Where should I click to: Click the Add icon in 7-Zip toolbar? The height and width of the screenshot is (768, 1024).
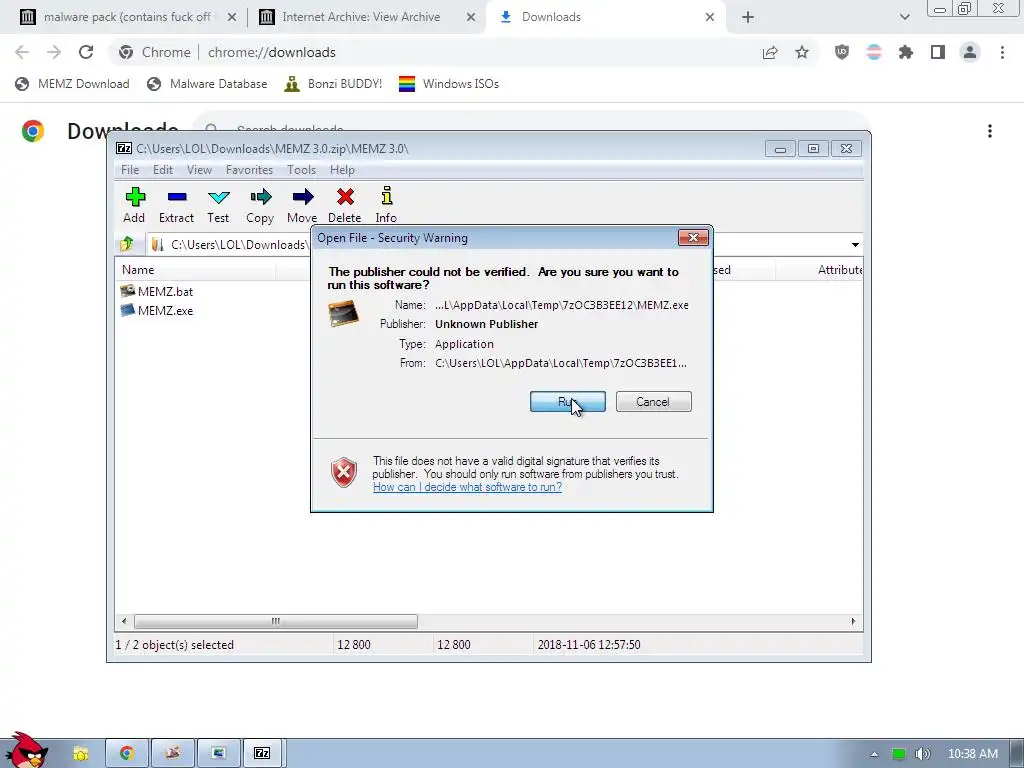click(x=135, y=205)
